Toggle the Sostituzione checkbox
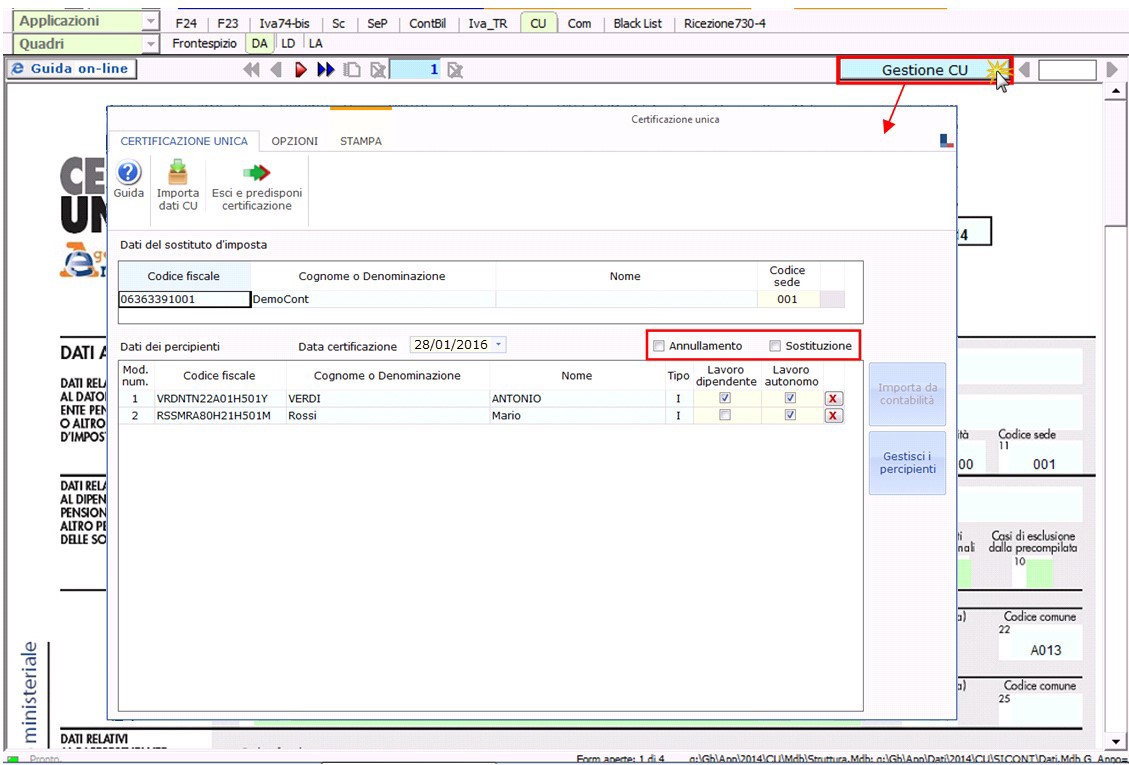This screenshot has height=765, width=1129. click(x=775, y=346)
